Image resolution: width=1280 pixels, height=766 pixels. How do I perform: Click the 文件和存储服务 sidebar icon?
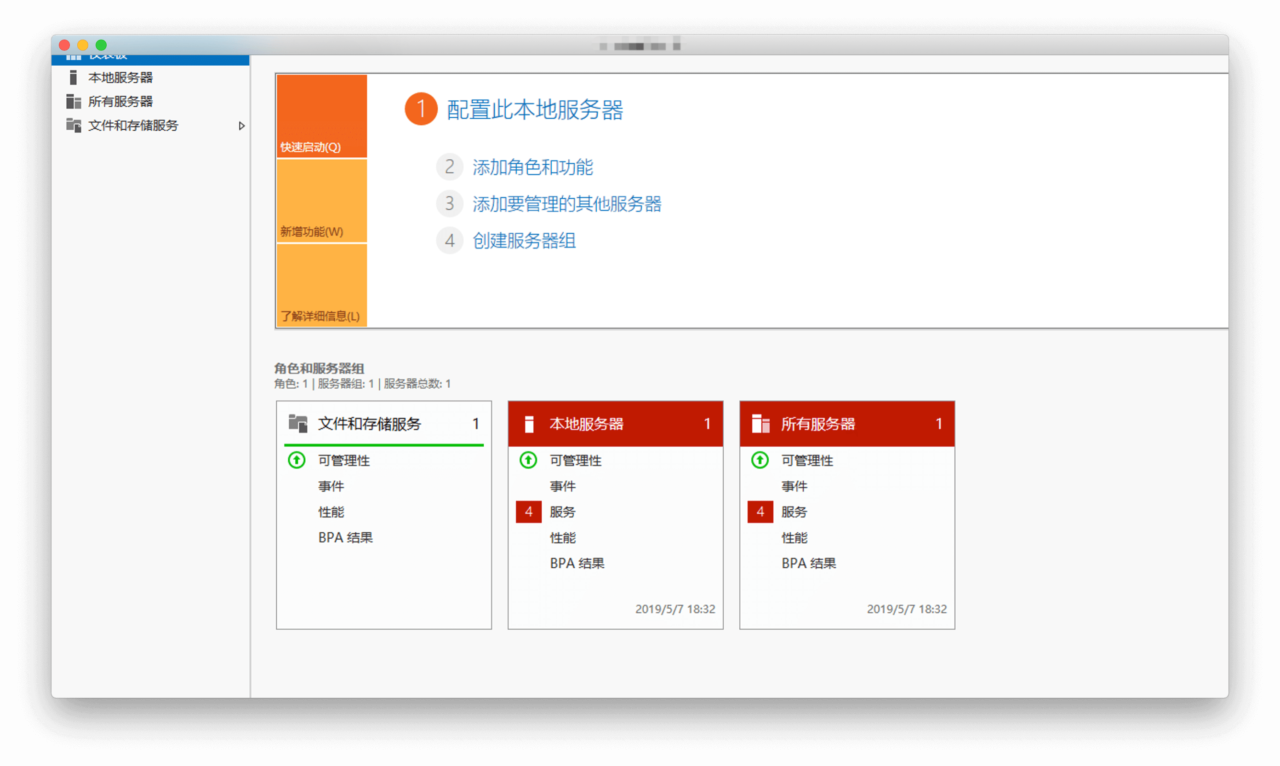tap(73, 126)
